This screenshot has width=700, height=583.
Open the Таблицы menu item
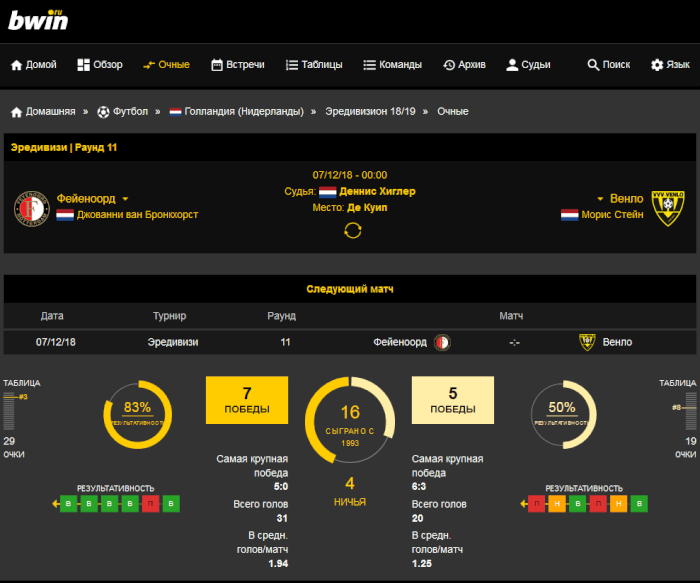pyautogui.click(x=314, y=65)
